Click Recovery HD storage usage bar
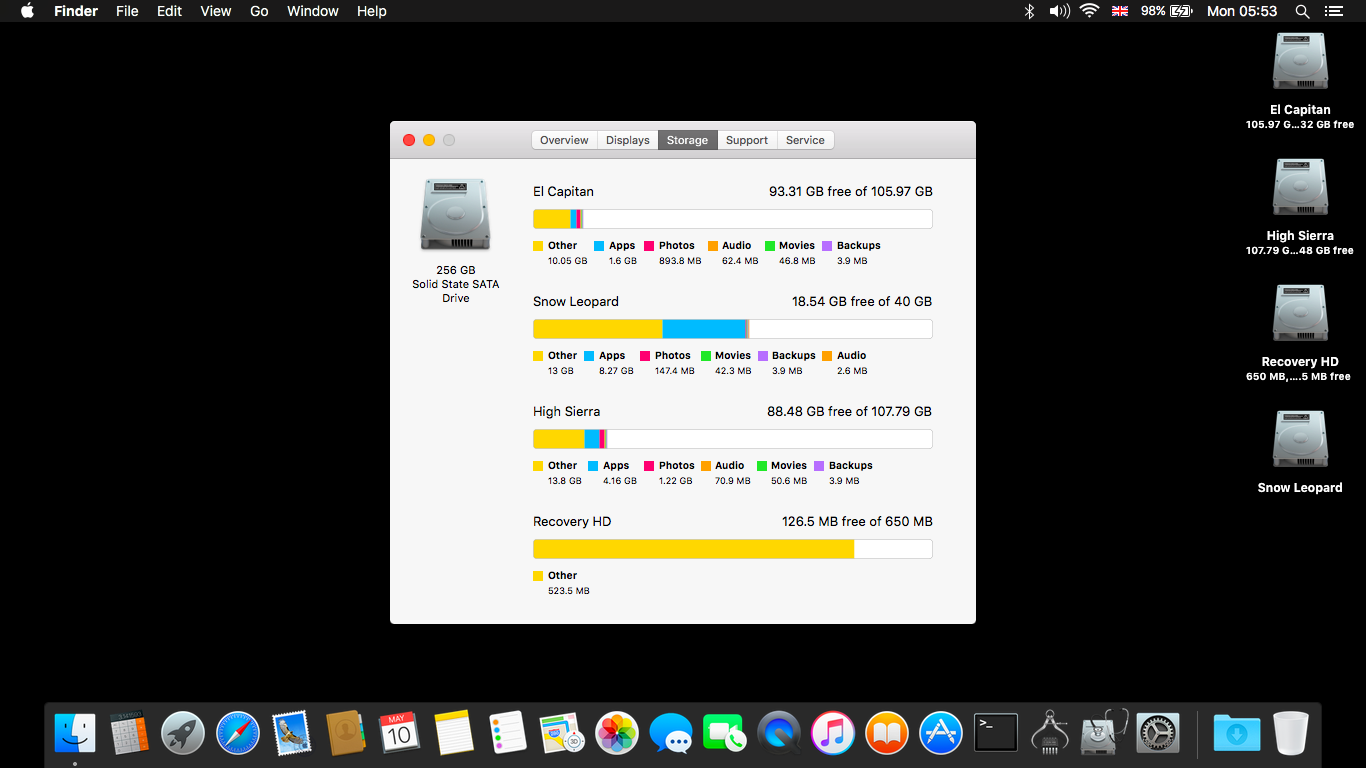The height and width of the screenshot is (768, 1366). coord(733,549)
